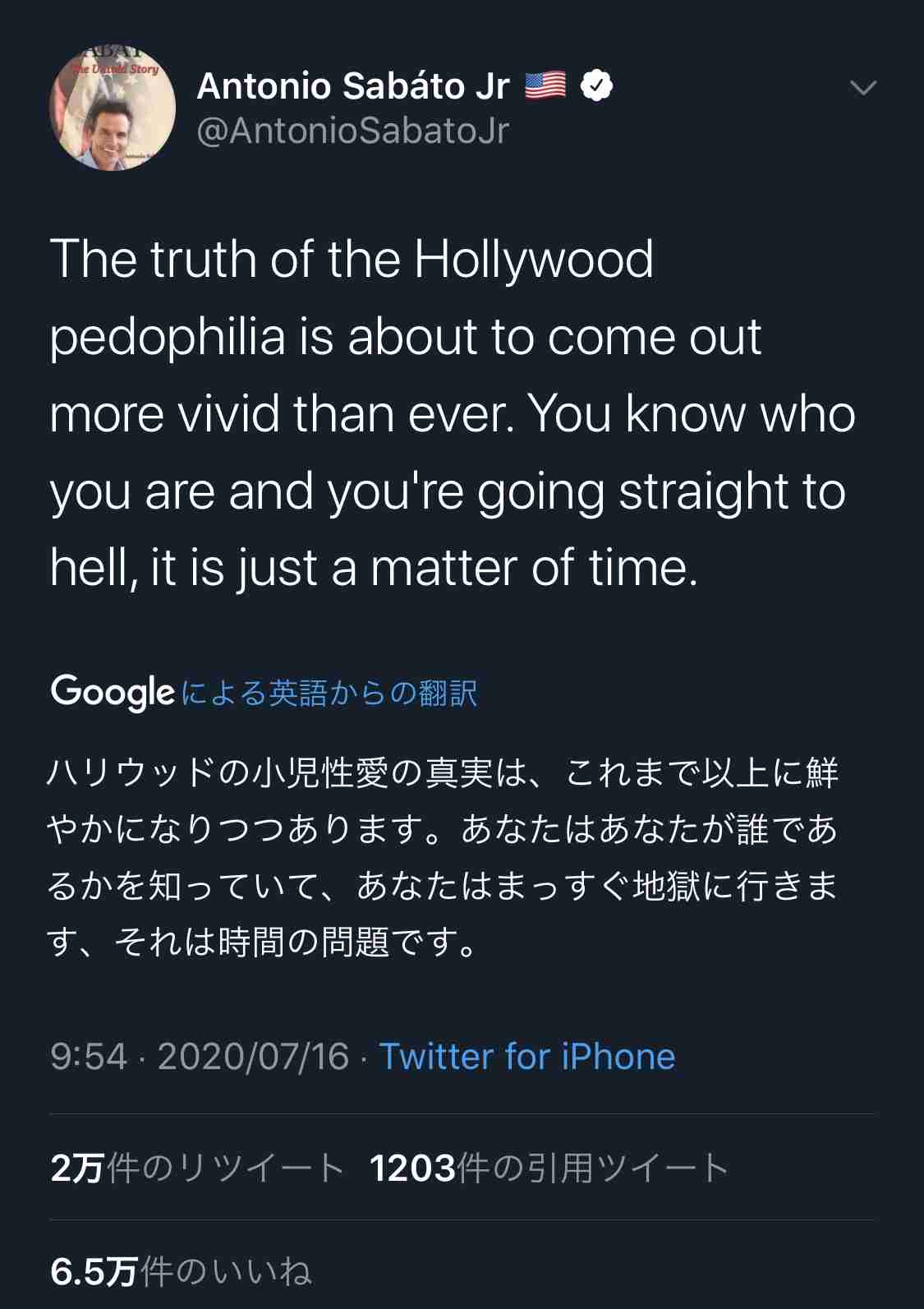
Task: Click the 2020/07/16 tweet date
Action: click(x=253, y=1056)
